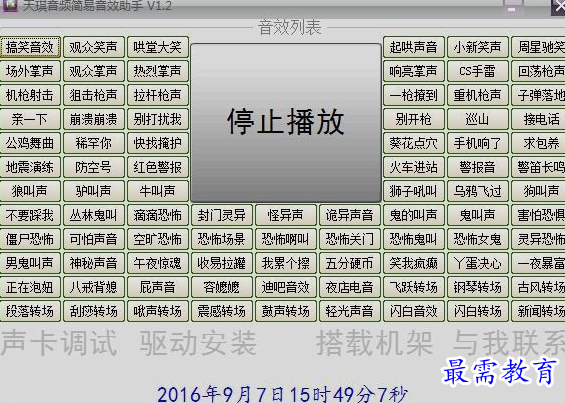Screen dimensions: 565x403
Task: Trigger the 封门灵异 sound
Action: point(222,215)
